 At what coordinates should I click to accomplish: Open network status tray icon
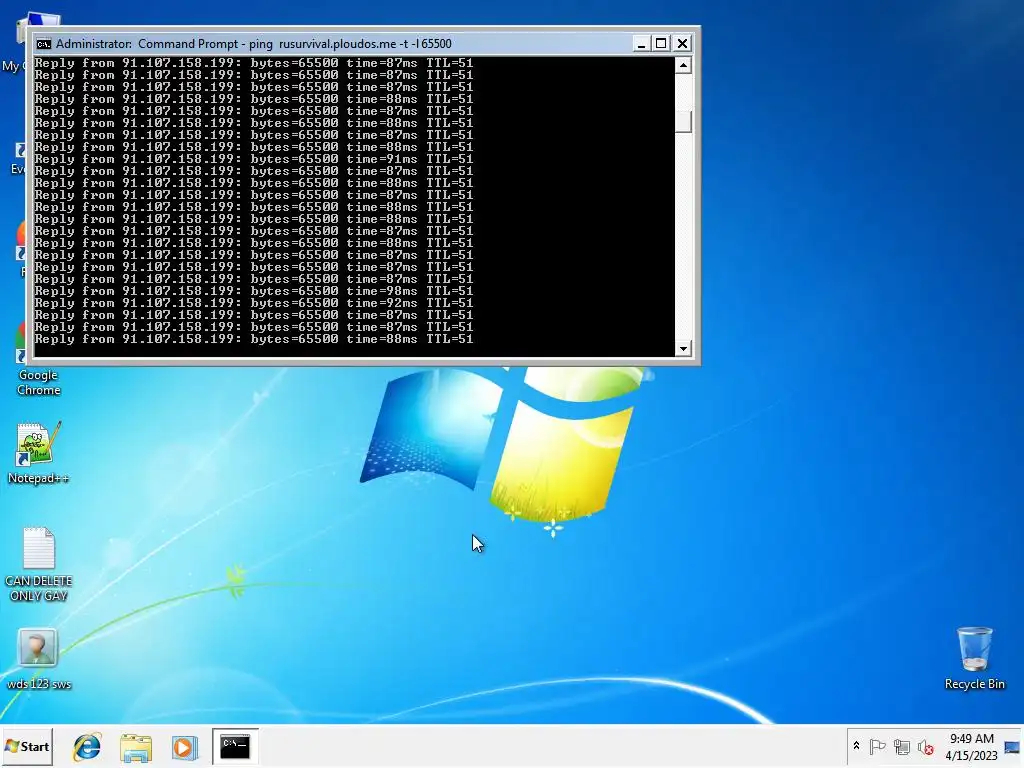(x=902, y=746)
